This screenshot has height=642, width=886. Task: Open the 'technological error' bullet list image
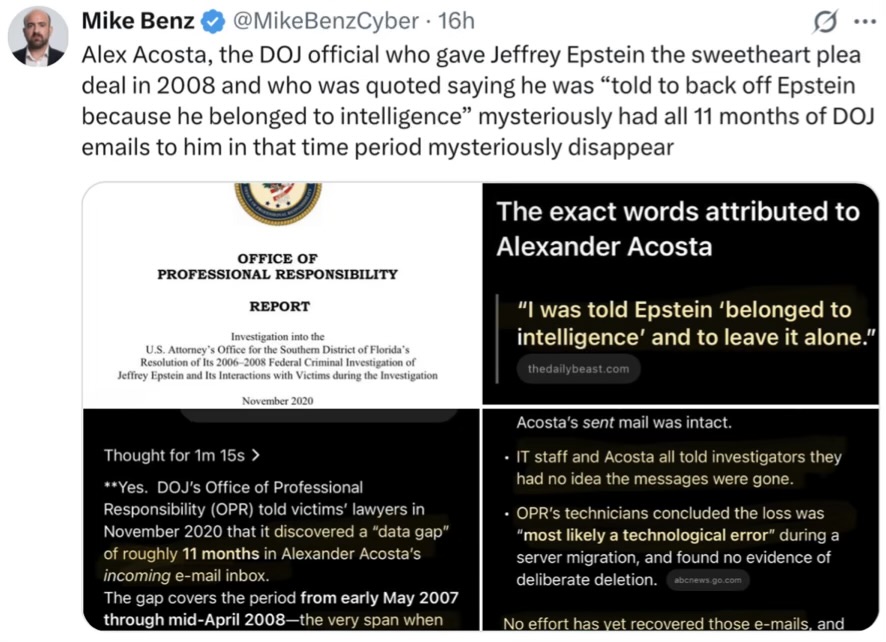[680, 519]
